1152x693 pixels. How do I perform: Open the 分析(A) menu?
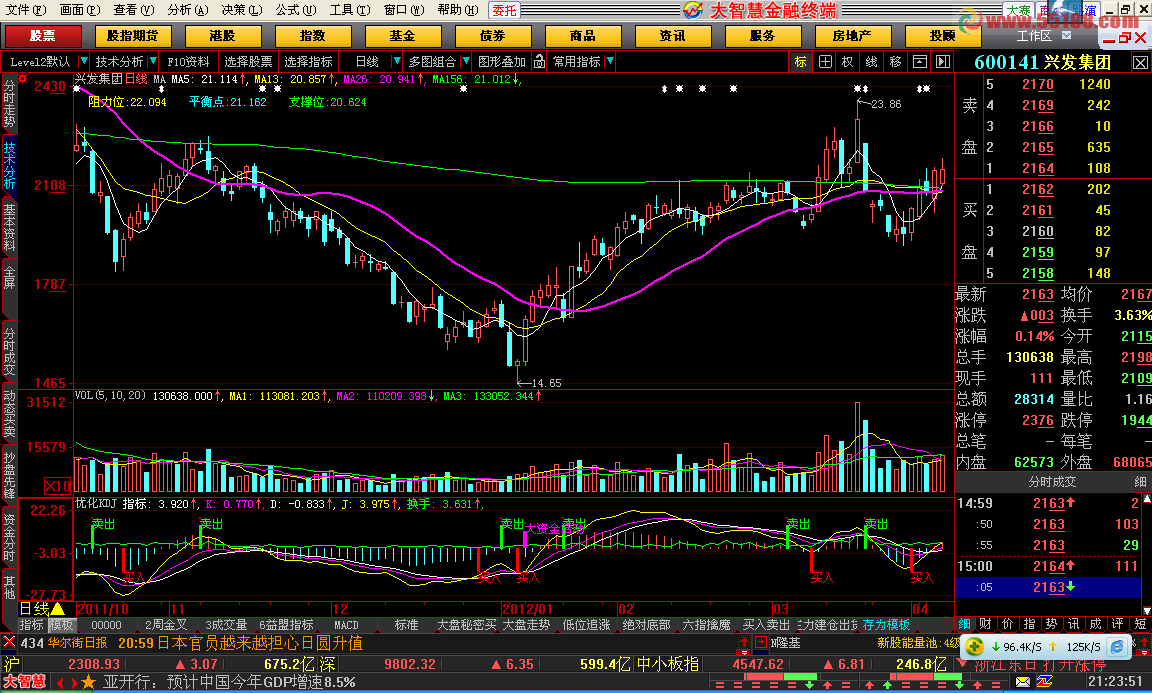pos(188,10)
